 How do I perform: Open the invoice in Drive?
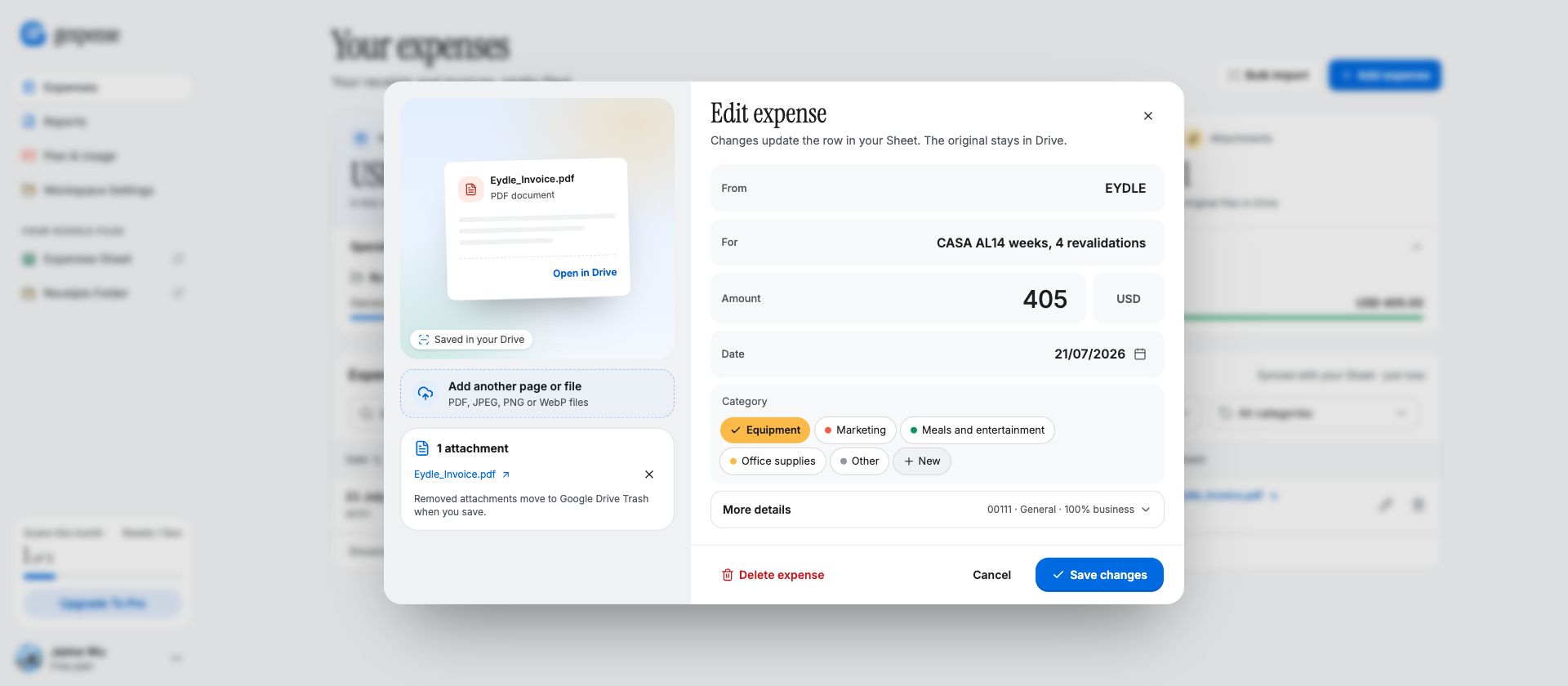coord(585,273)
